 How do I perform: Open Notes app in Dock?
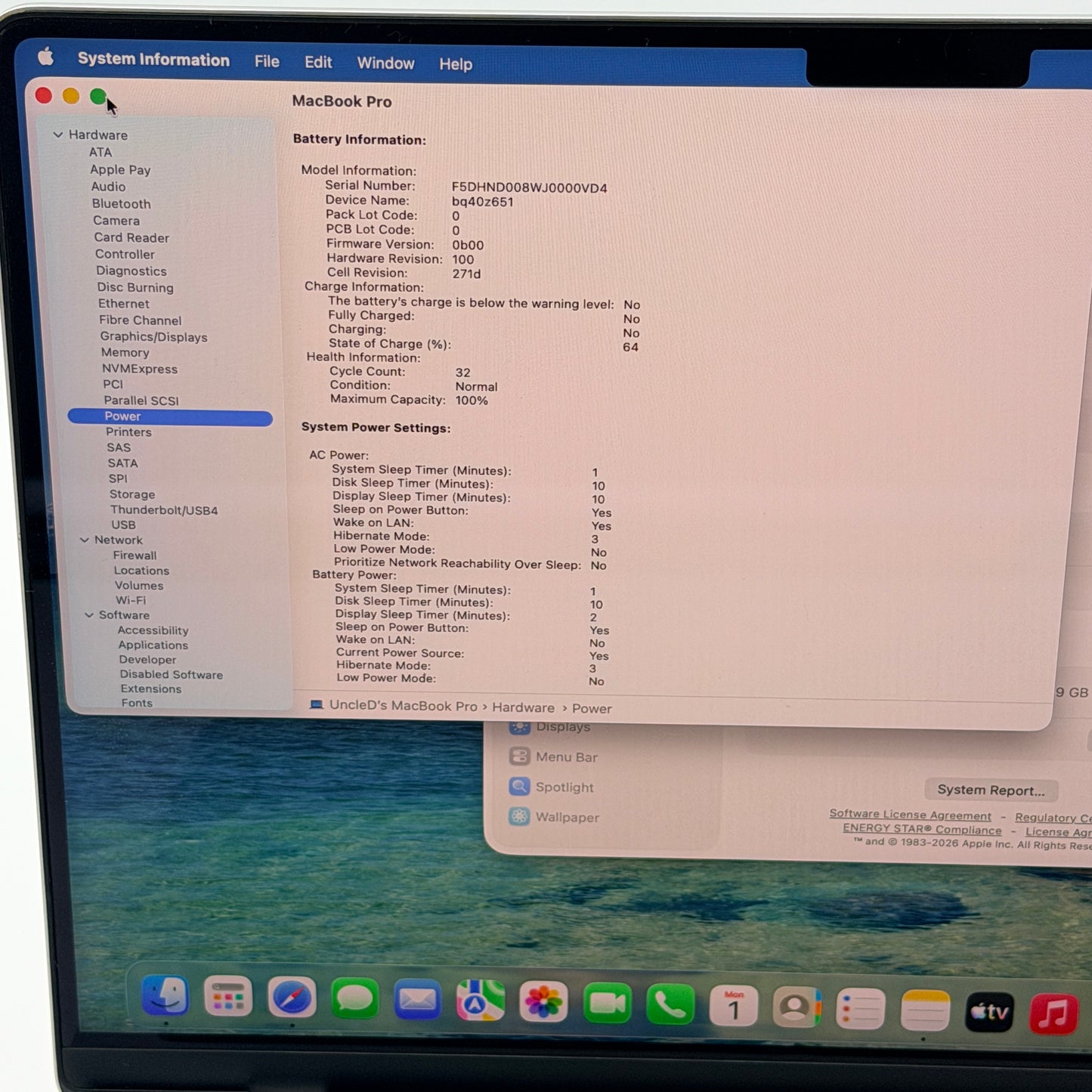coord(925,1011)
